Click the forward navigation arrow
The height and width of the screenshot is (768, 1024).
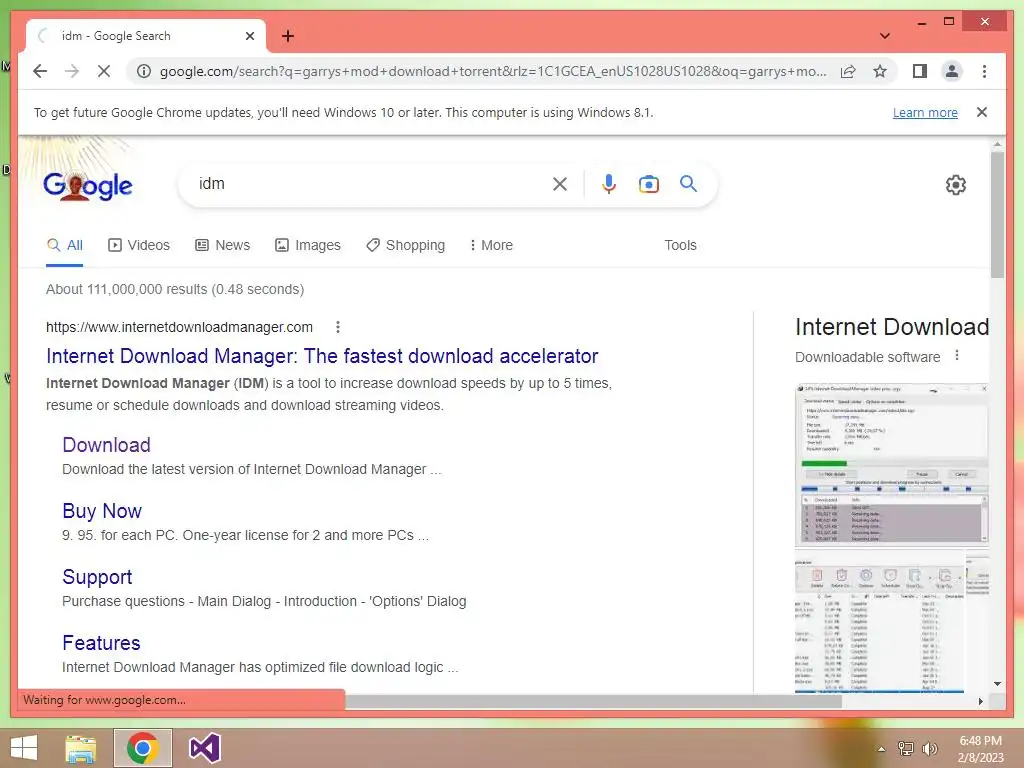72,71
